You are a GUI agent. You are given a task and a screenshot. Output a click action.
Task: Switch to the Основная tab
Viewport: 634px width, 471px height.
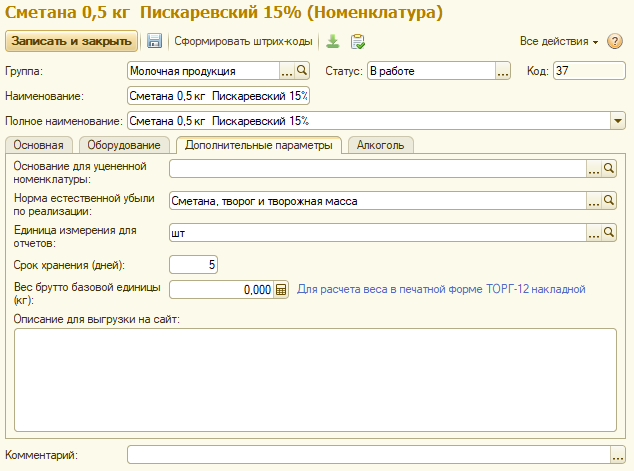38,145
